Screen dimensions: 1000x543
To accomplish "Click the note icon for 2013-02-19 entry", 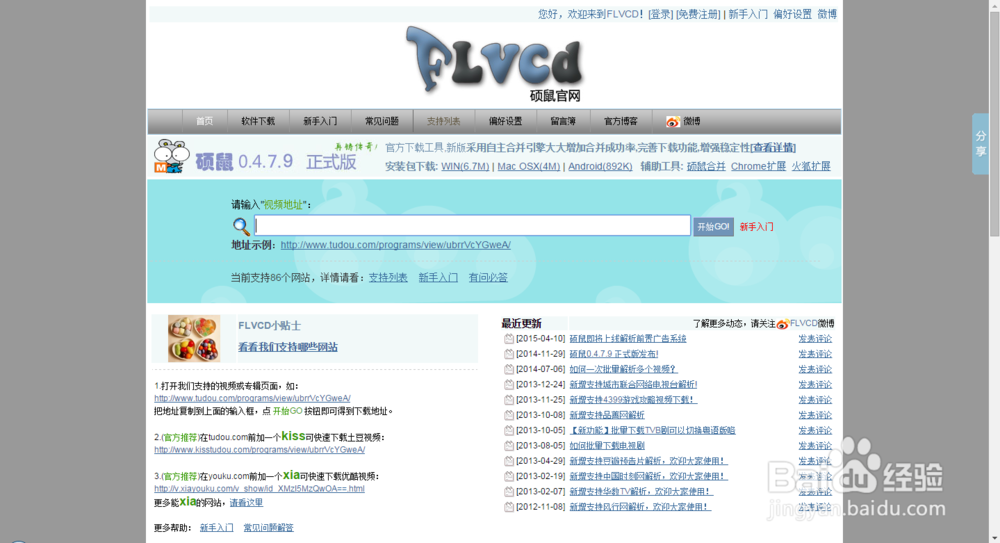I will 509,477.
